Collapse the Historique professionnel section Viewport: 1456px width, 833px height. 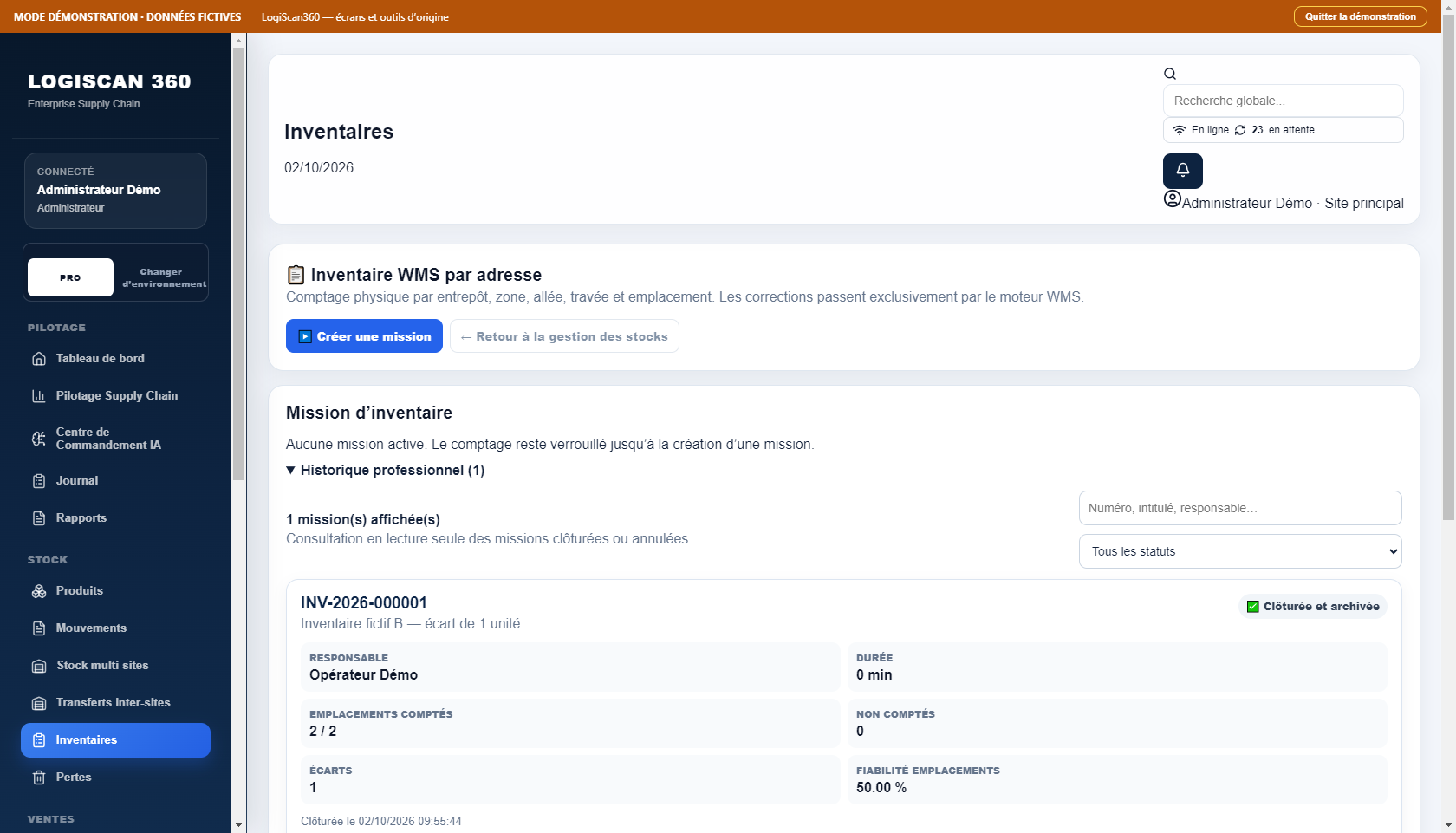click(x=385, y=470)
